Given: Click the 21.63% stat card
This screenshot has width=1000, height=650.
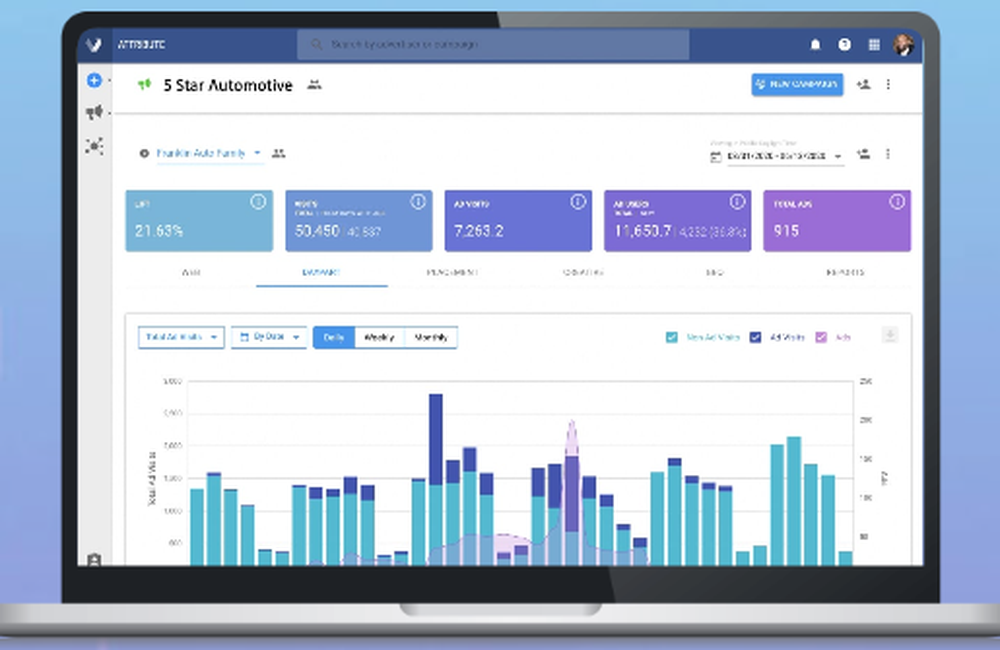Looking at the screenshot, I should (199, 221).
